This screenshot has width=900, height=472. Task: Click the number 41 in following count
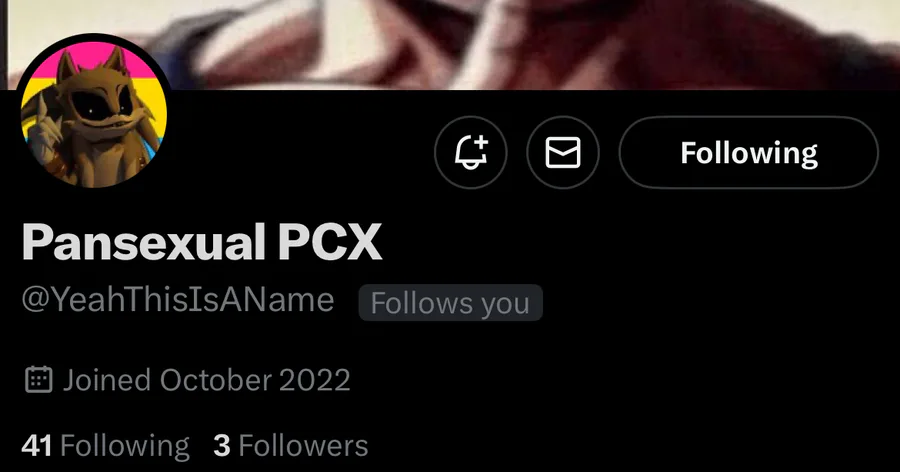pos(37,446)
